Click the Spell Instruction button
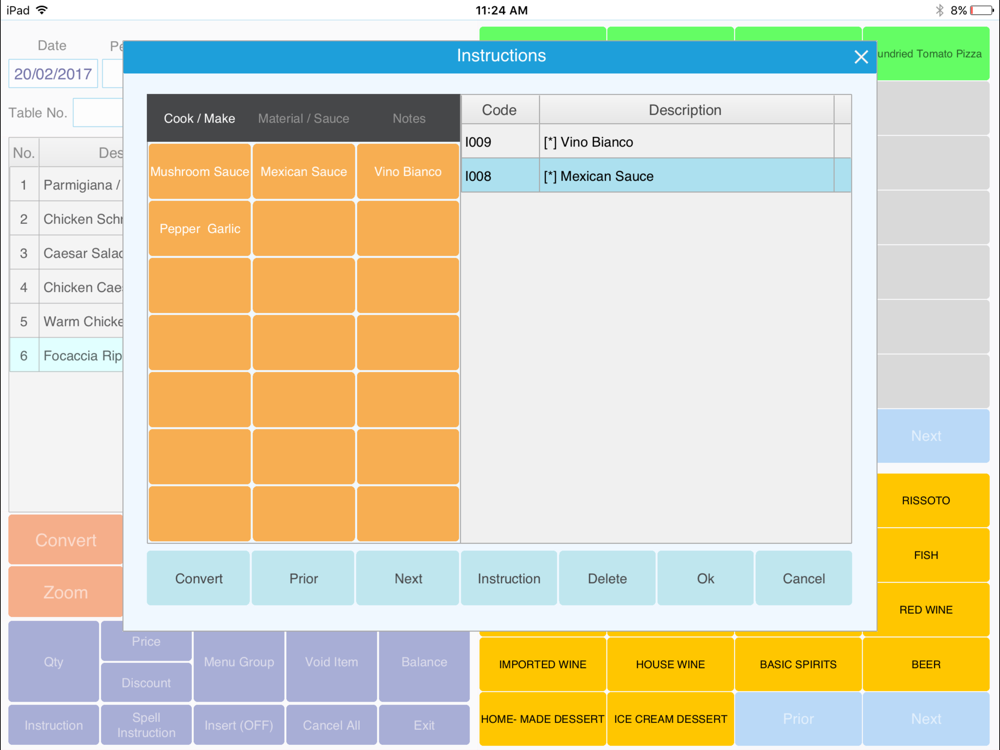The height and width of the screenshot is (750, 1000). pos(146,724)
